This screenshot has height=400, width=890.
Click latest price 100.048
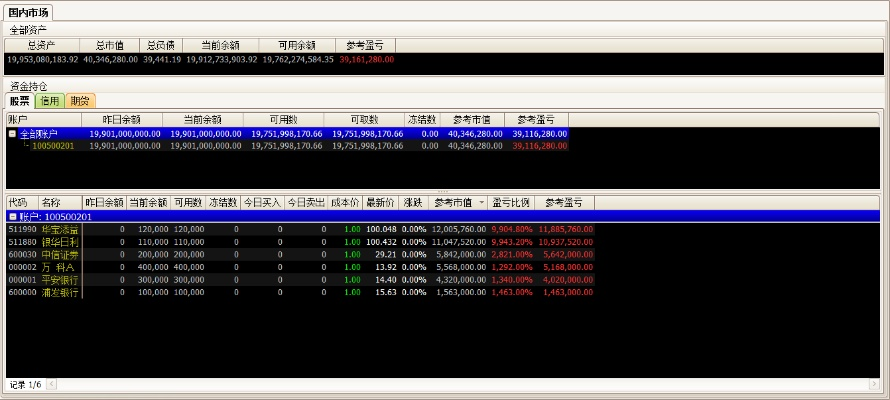click(x=381, y=229)
